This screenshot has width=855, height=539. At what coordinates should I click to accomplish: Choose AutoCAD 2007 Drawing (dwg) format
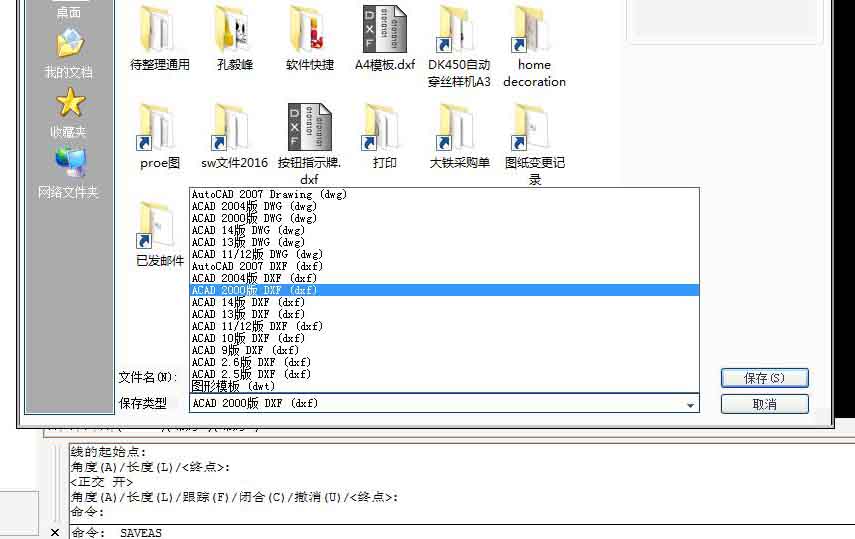(269, 194)
